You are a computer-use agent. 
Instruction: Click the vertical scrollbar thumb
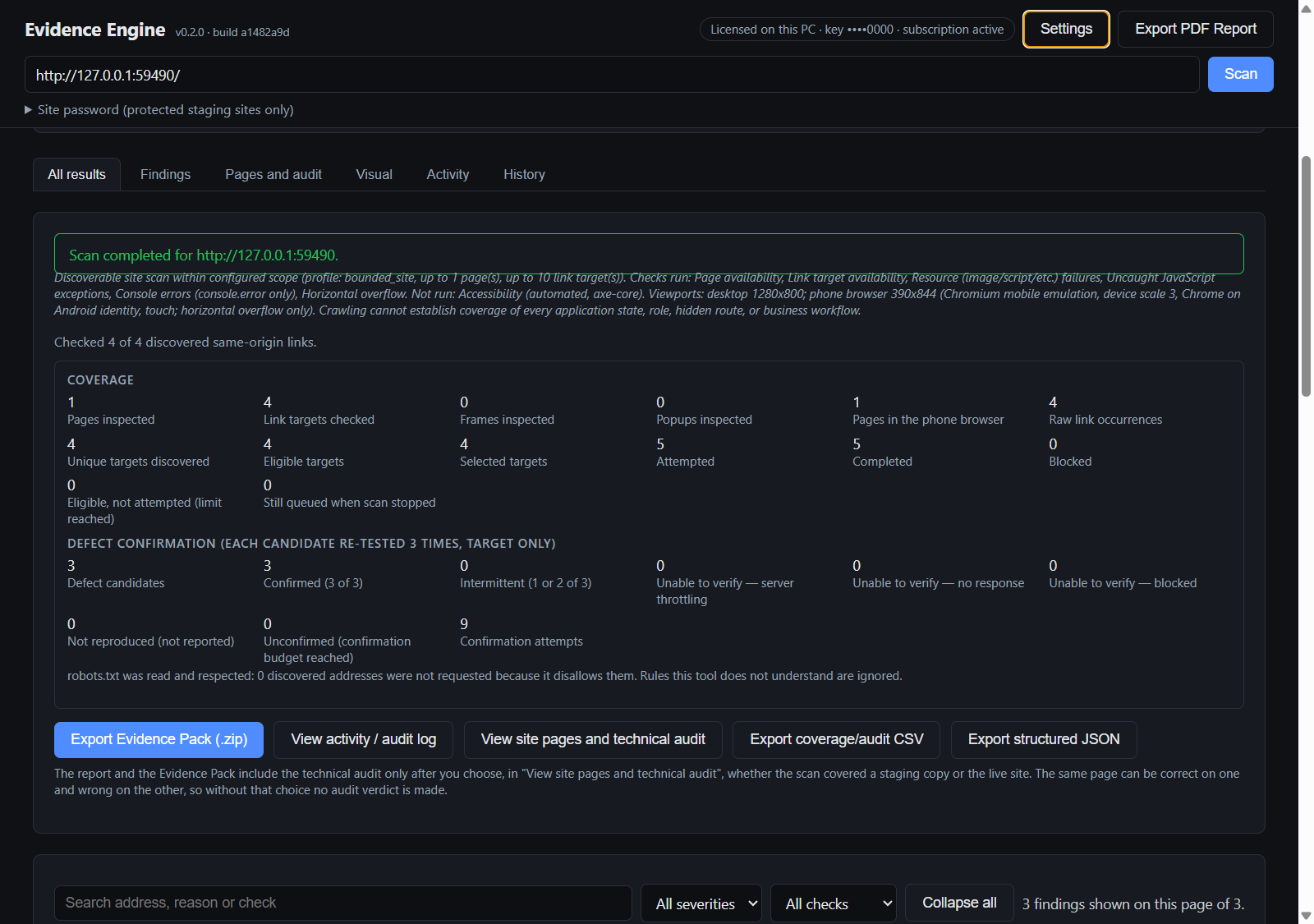(1306, 276)
